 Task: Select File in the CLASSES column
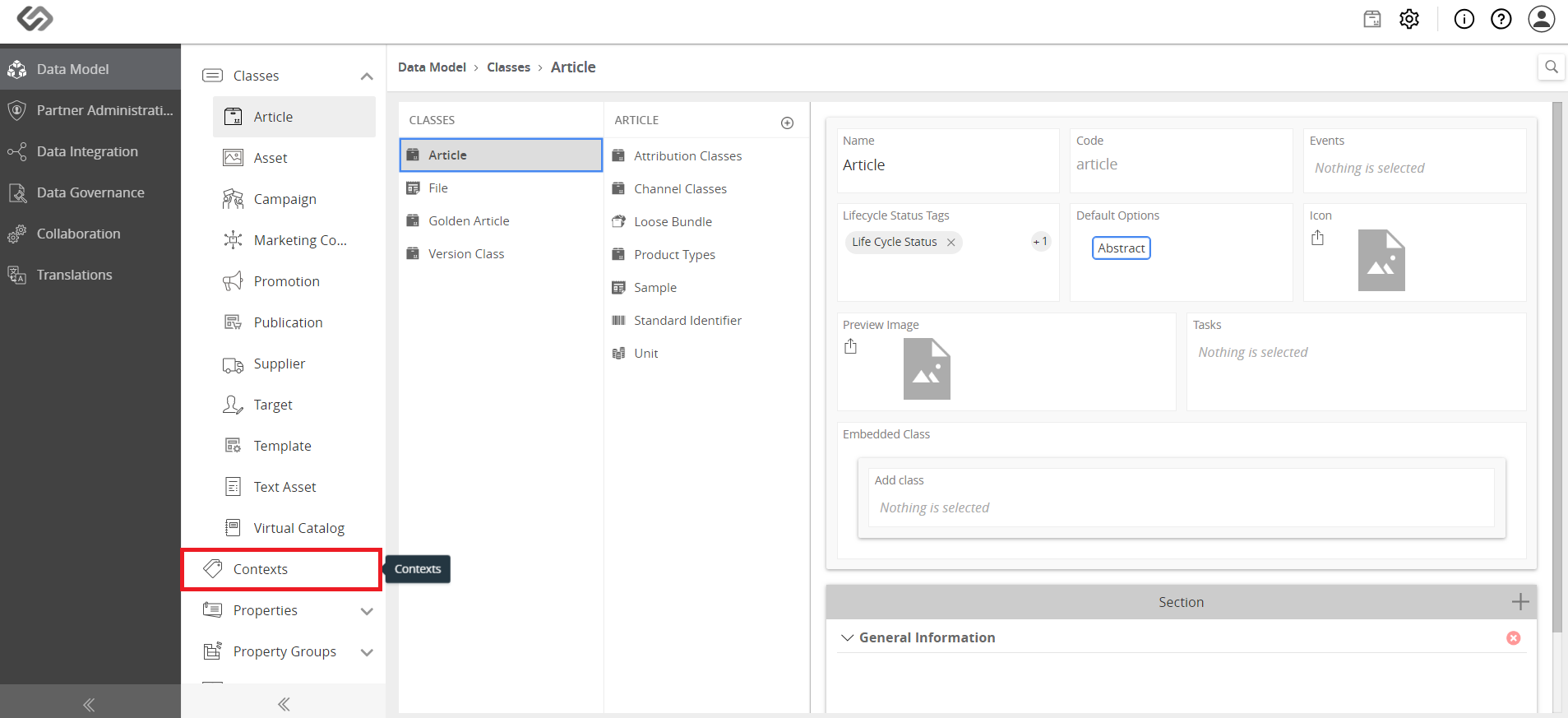click(501, 188)
